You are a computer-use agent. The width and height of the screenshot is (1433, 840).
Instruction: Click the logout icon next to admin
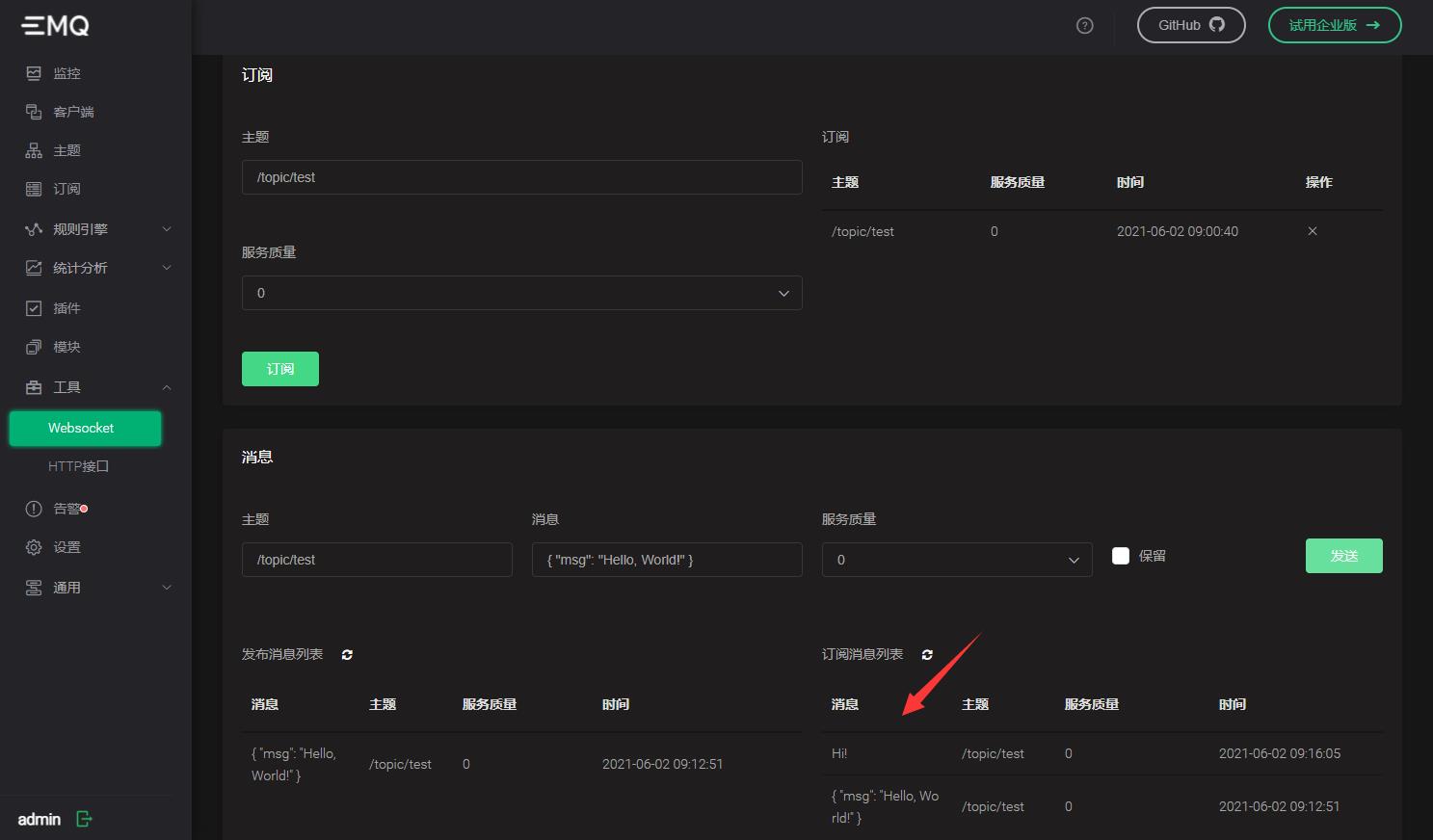[84, 819]
